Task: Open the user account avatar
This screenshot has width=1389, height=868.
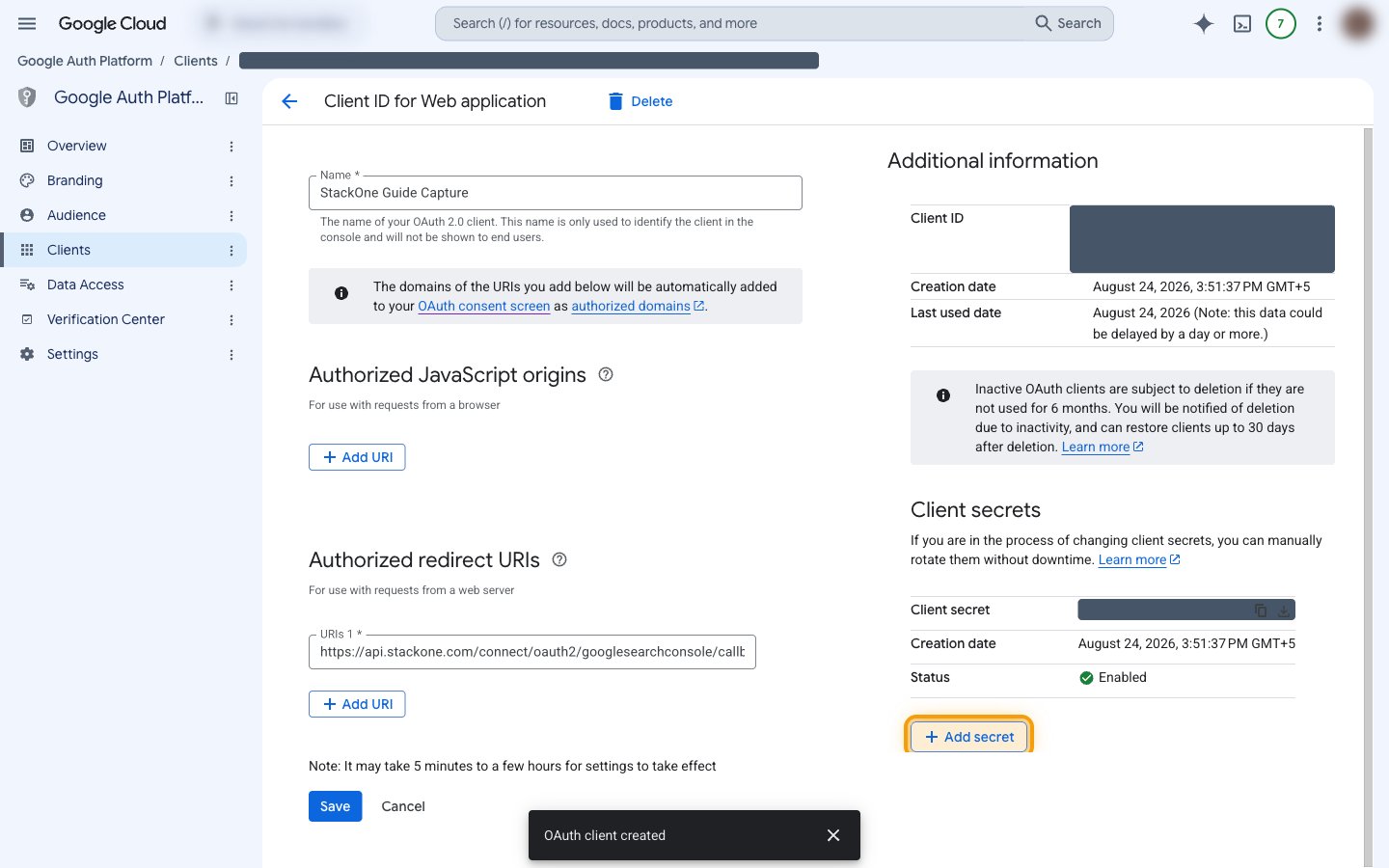Action: tap(1358, 23)
